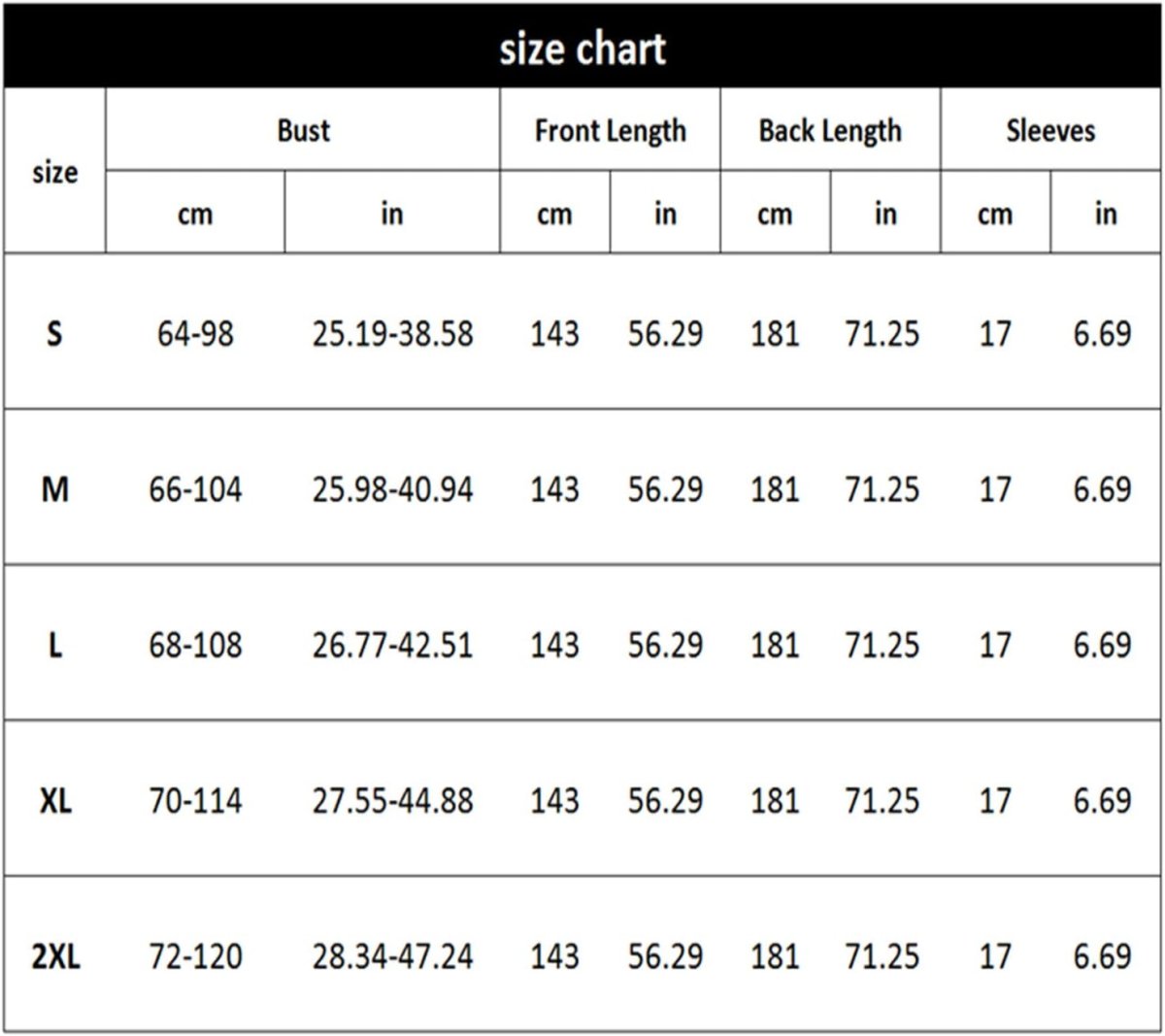
Task: Select the 26.77-42.51 bust inch value
Action: point(392,646)
